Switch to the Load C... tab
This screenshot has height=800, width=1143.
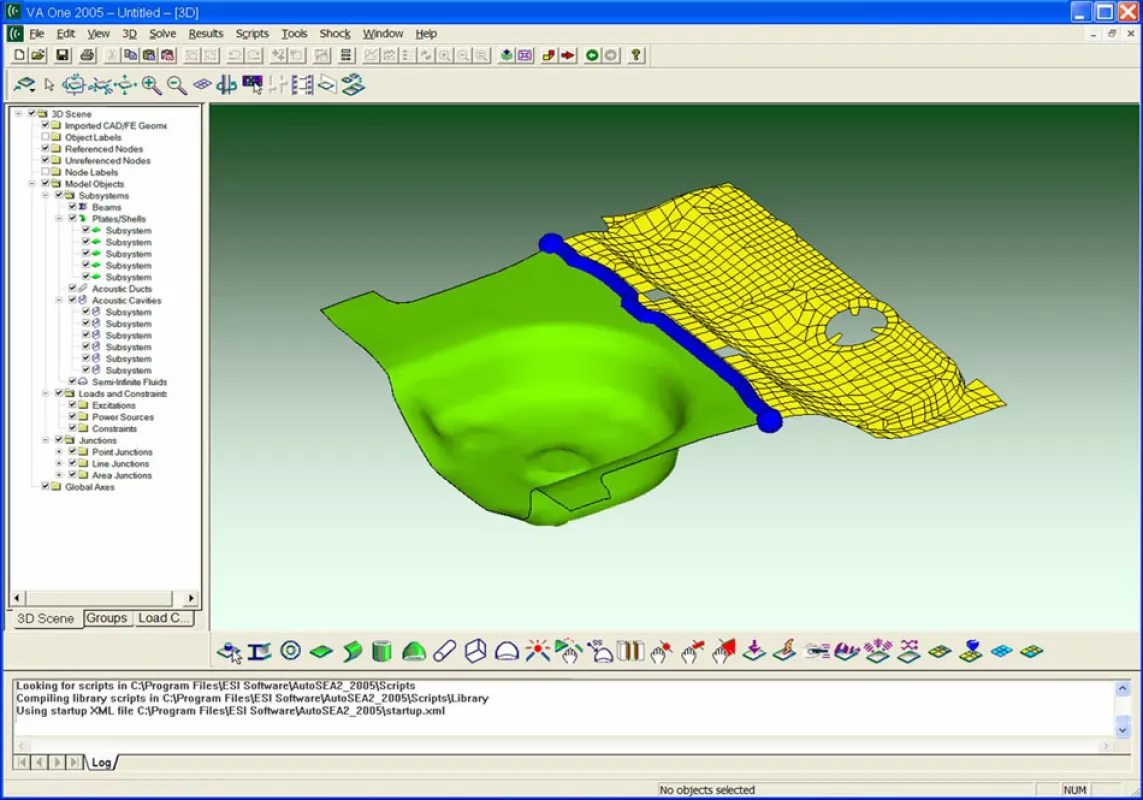coord(163,618)
